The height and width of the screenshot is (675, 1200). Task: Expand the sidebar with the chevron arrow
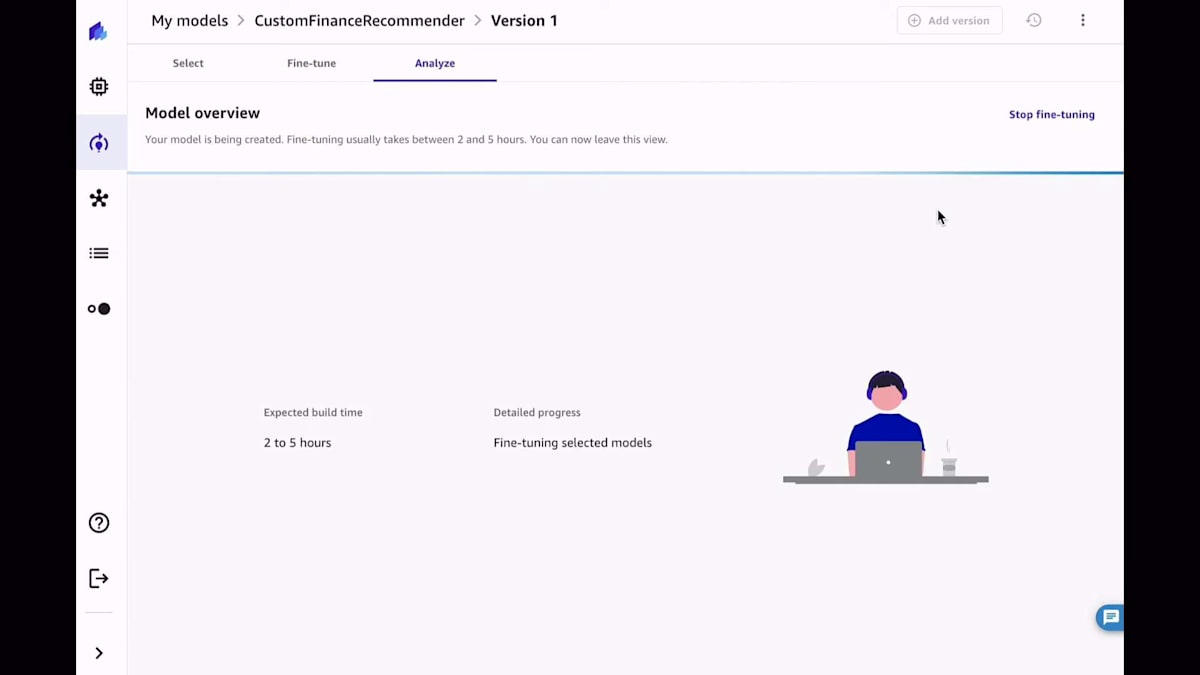(x=99, y=653)
